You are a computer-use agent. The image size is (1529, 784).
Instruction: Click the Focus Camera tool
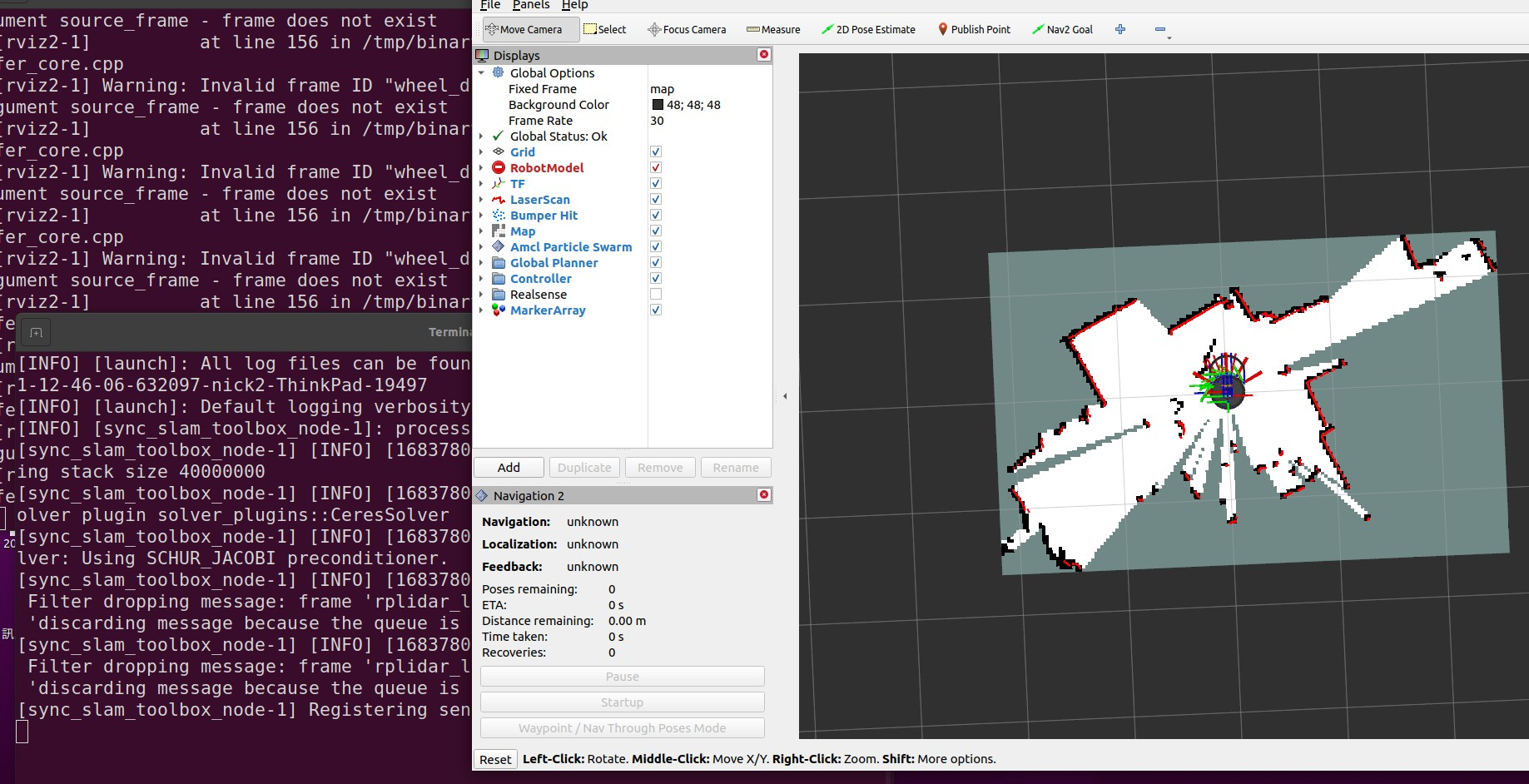686,29
